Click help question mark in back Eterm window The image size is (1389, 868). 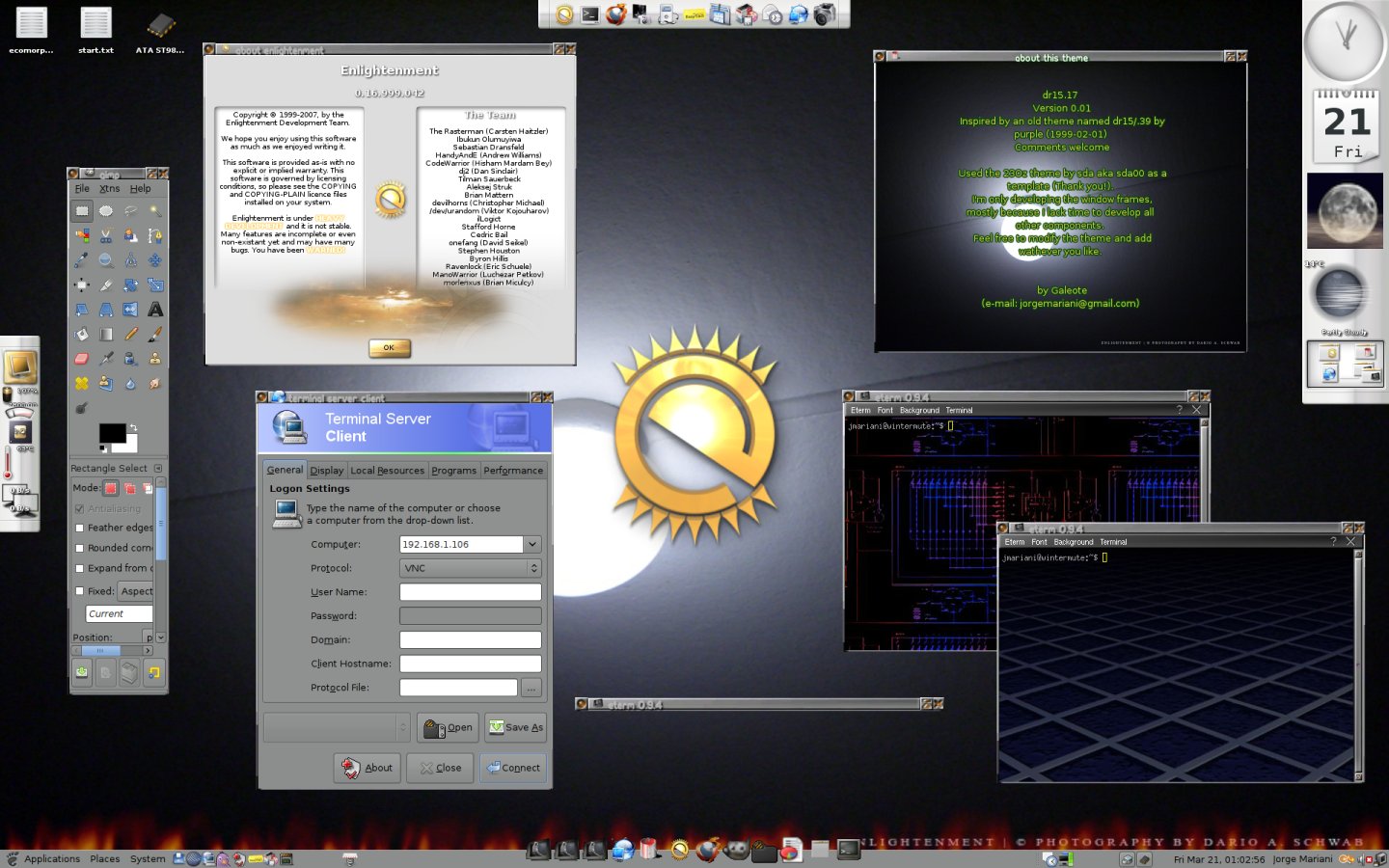[1179, 410]
